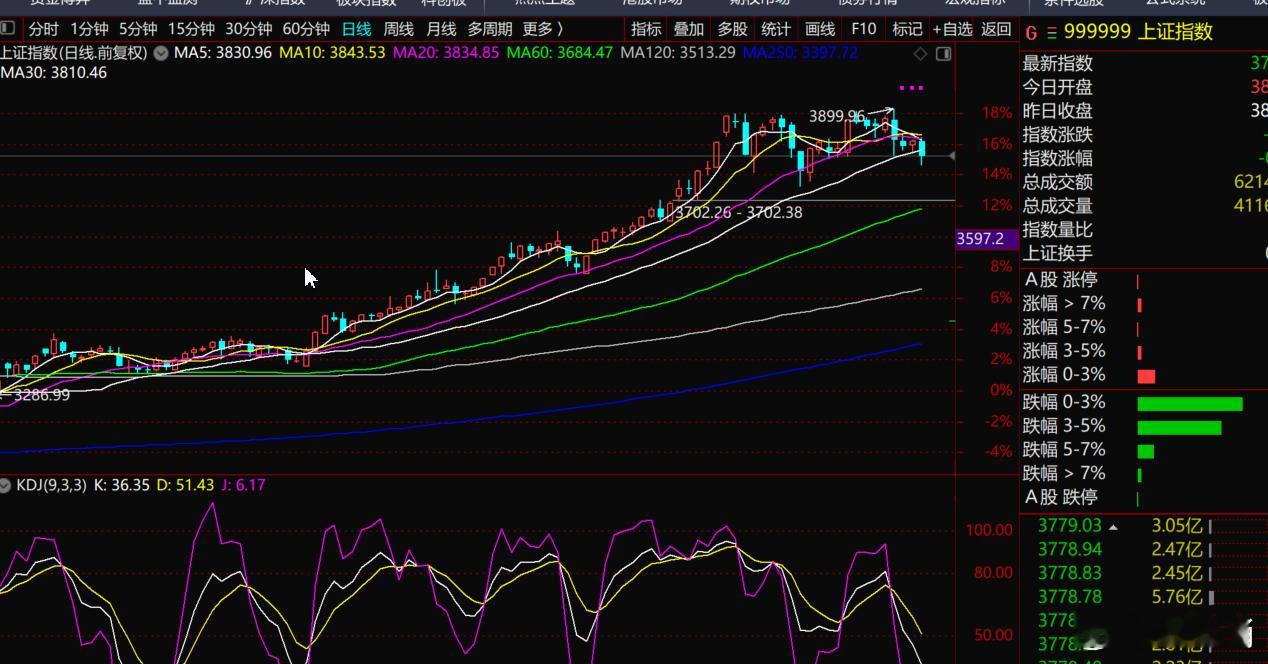
Task: Select the 3778.94 trade row
Action: point(1143,549)
